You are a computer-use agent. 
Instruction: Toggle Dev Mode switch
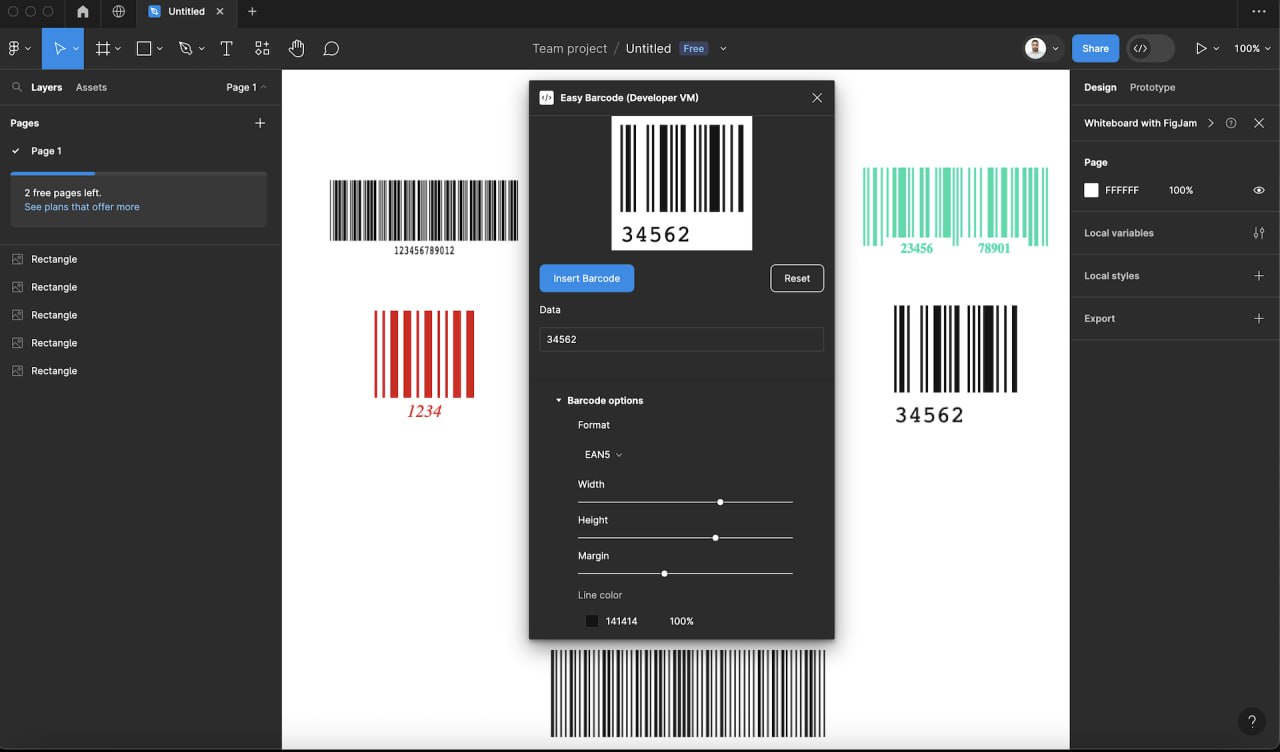[x=1150, y=48]
